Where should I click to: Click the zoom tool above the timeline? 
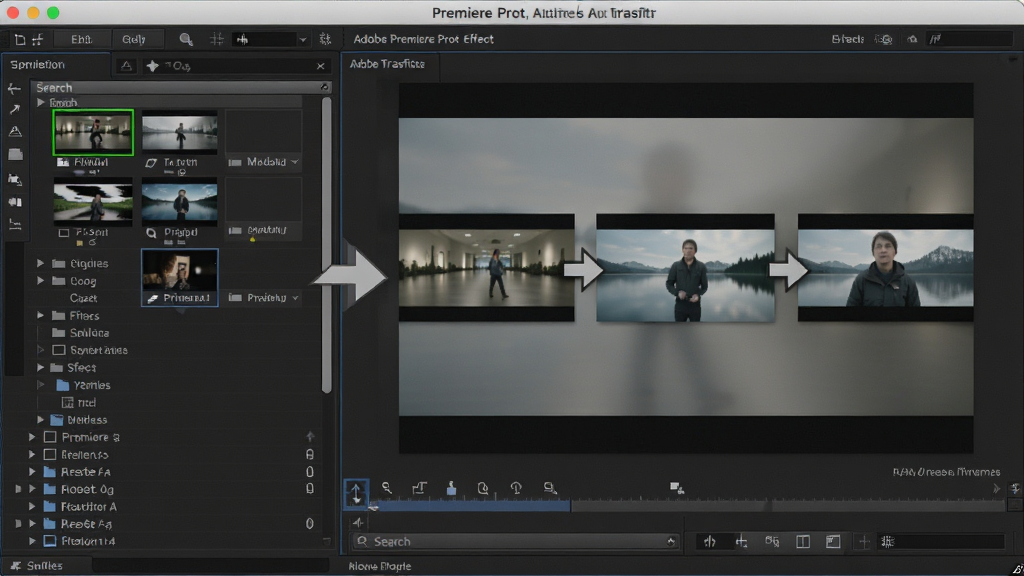387,488
